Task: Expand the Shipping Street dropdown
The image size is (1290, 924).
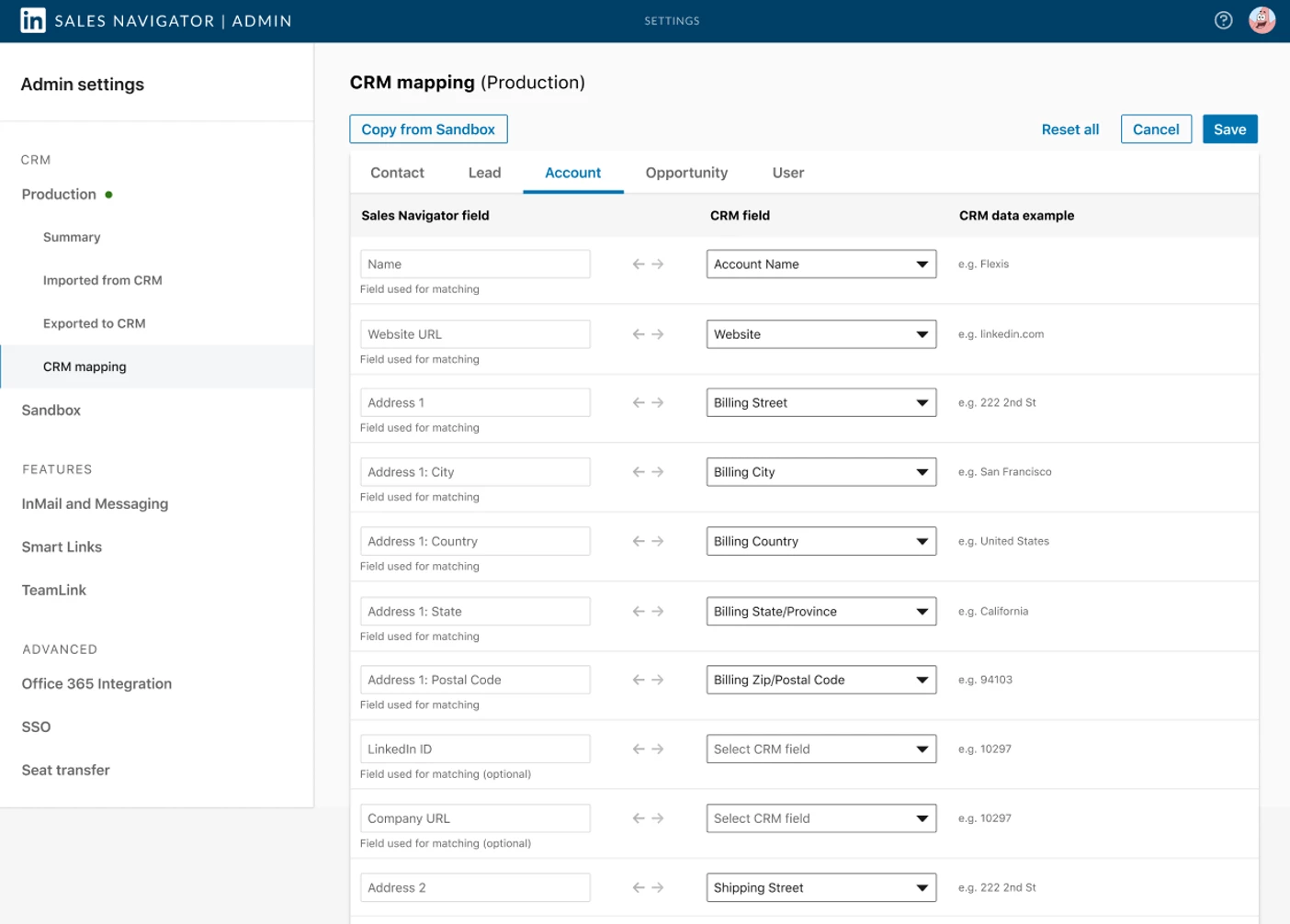Action: [x=820, y=888]
